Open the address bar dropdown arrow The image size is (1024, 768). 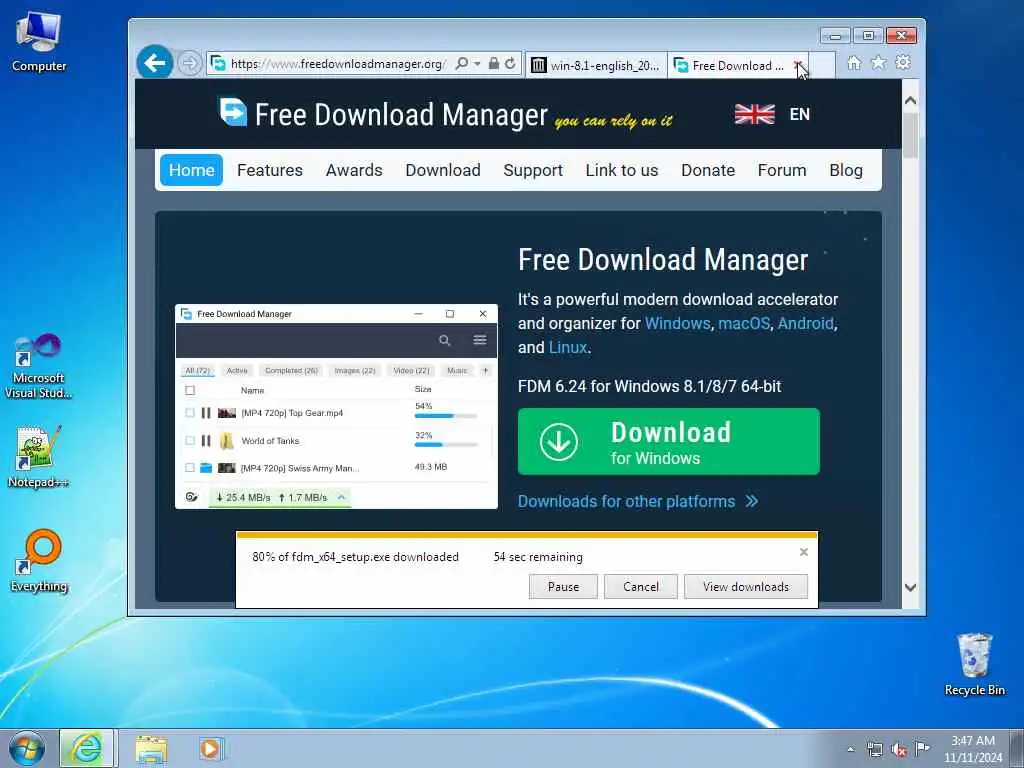tap(477, 63)
